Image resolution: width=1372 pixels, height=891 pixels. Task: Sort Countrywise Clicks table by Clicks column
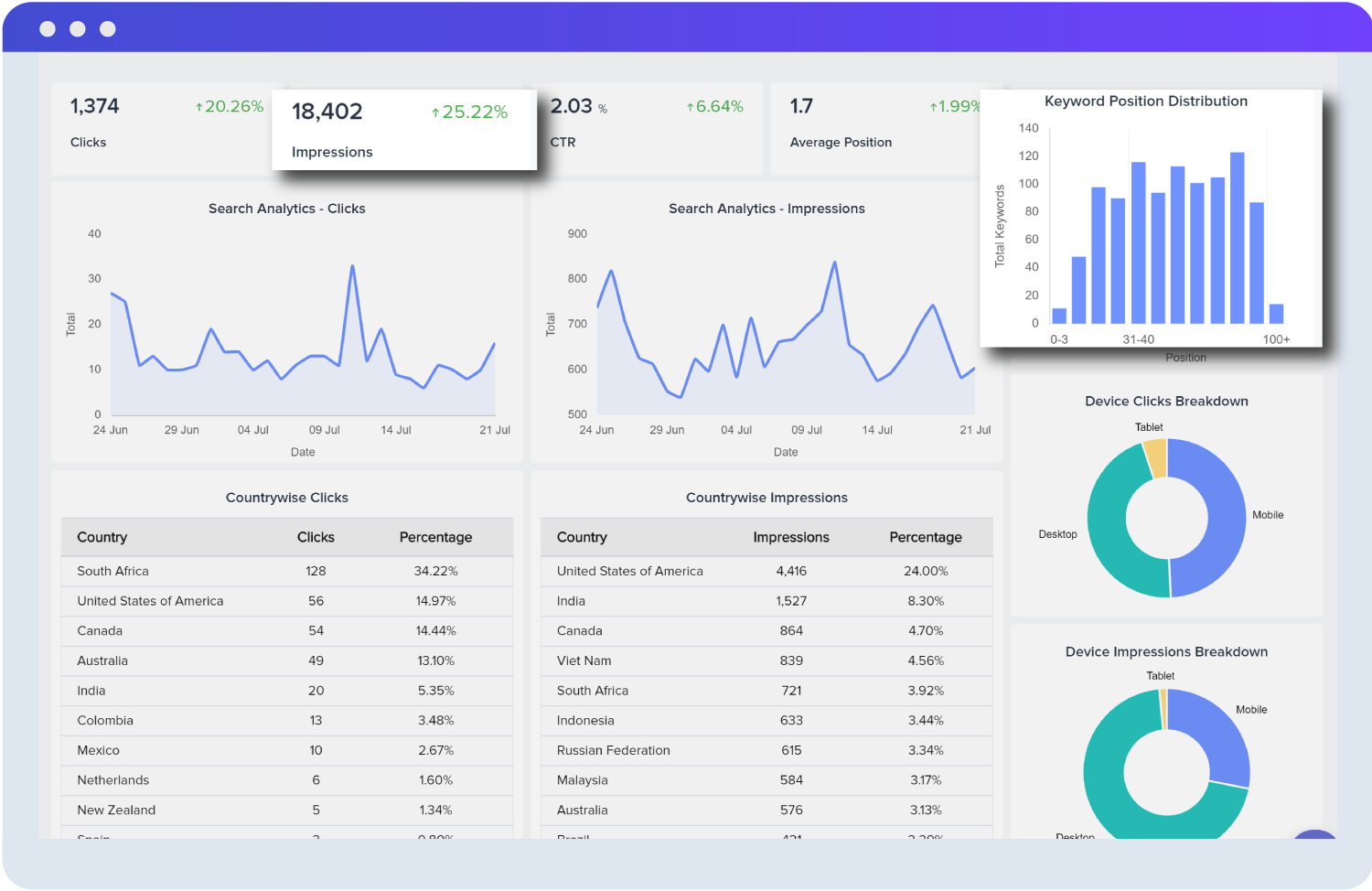(316, 538)
